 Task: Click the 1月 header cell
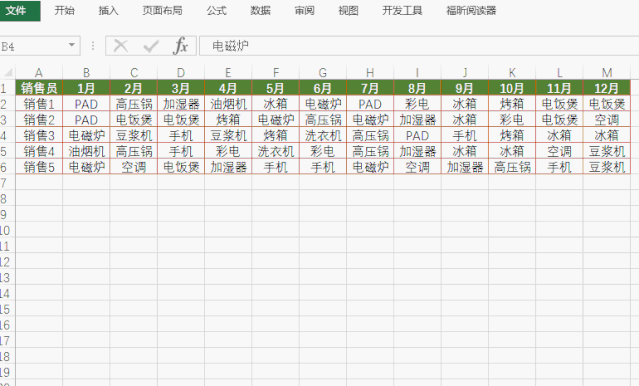[x=86, y=88]
